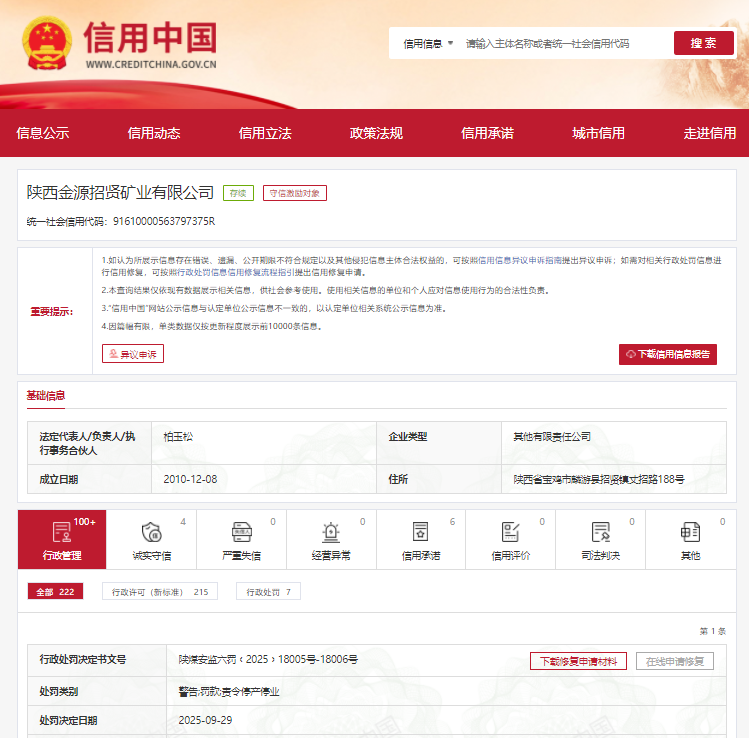The height and width of the screenshot is (738, 749).
Task: Open the 信用信息 search type dropdown
Action: [x=428, y=43]
